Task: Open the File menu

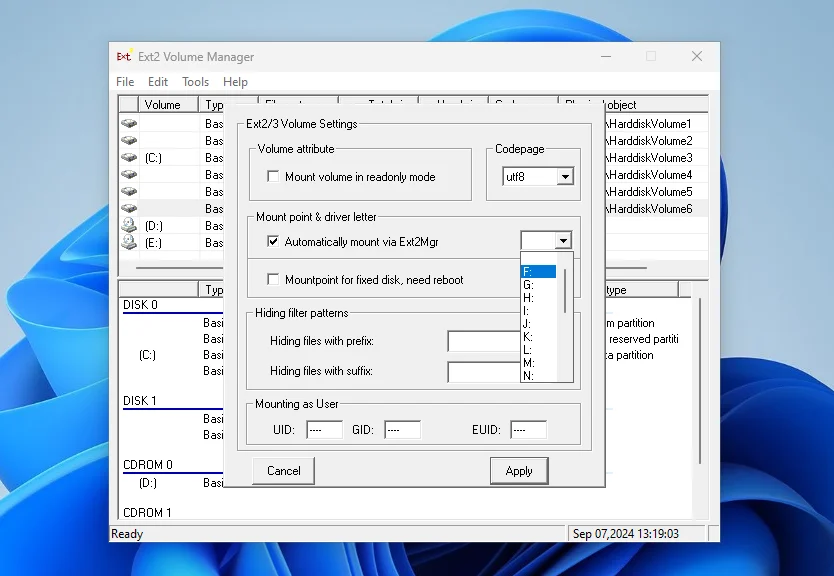Action: pos(125,82)
